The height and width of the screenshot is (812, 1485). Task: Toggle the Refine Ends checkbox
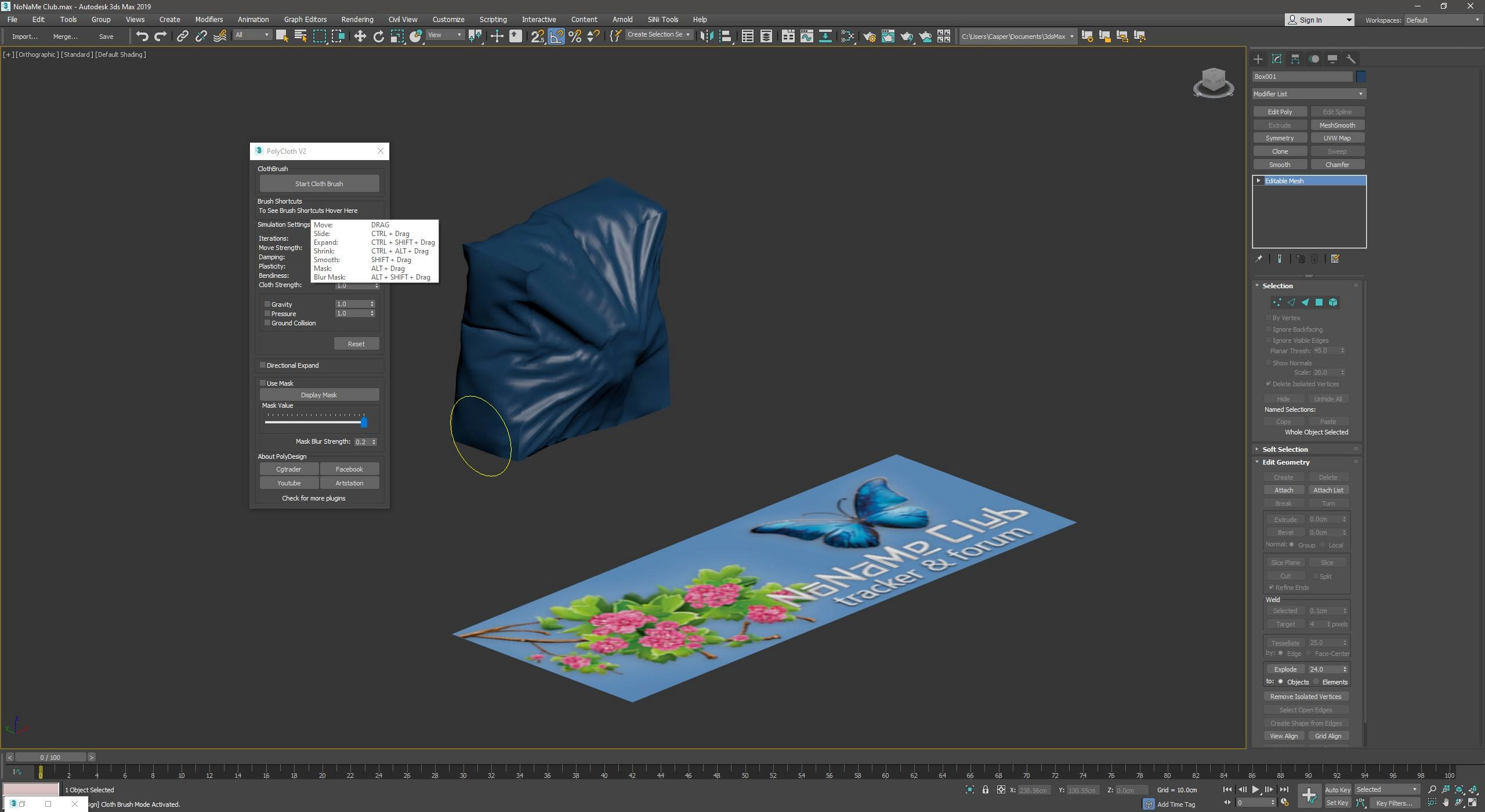tap(1272, 587)
